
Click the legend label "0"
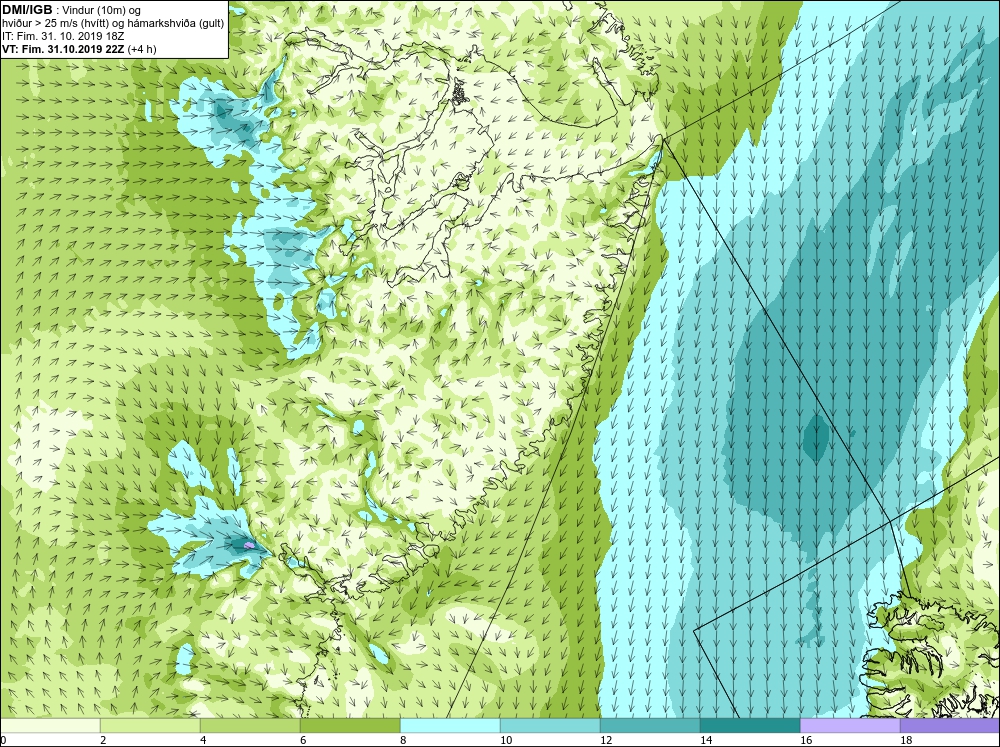pyautogui.click(x=3, y=740)
